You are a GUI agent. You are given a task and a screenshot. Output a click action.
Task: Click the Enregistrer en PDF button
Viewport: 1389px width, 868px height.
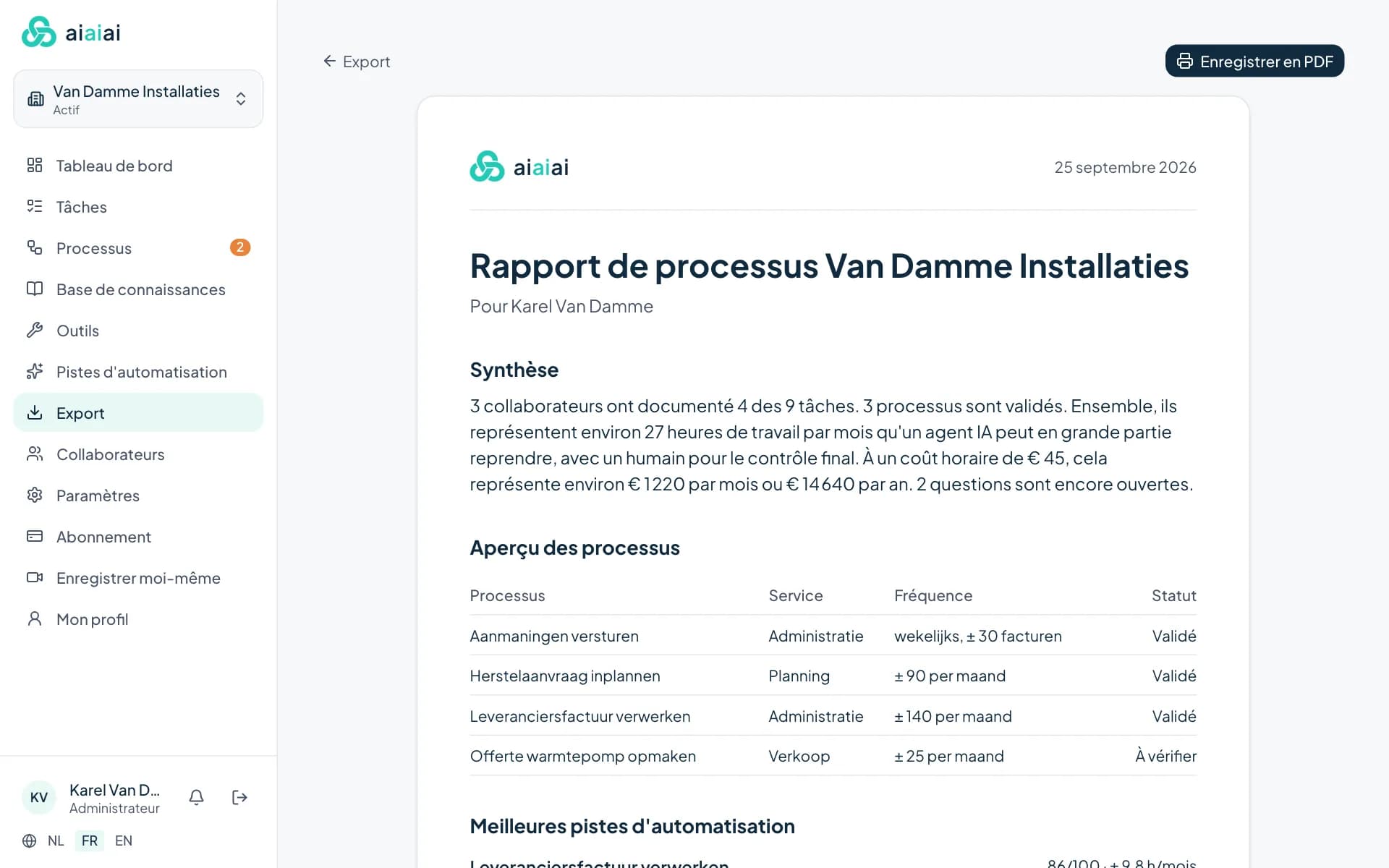click(x=1254, y=61)
